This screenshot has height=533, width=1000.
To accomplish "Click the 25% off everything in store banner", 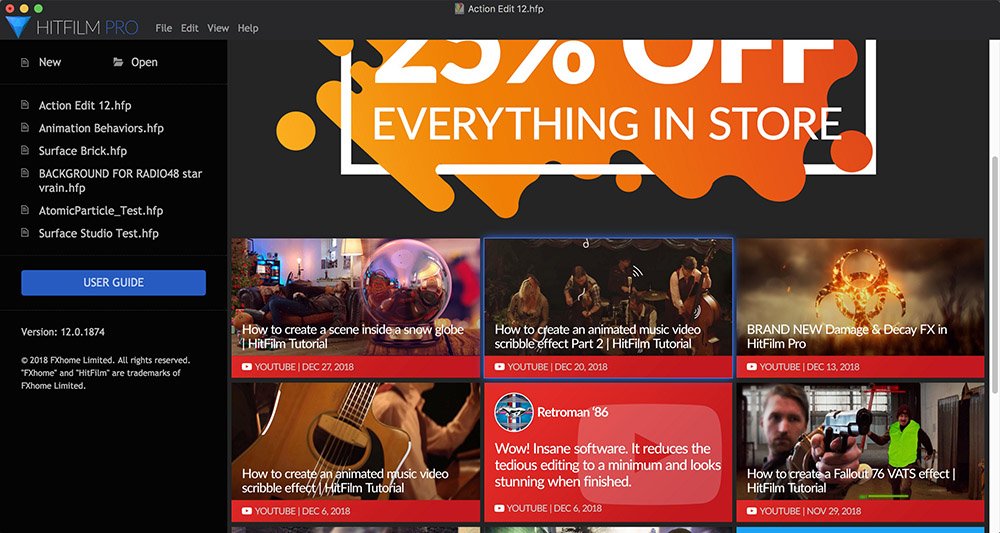I will 608,129.
